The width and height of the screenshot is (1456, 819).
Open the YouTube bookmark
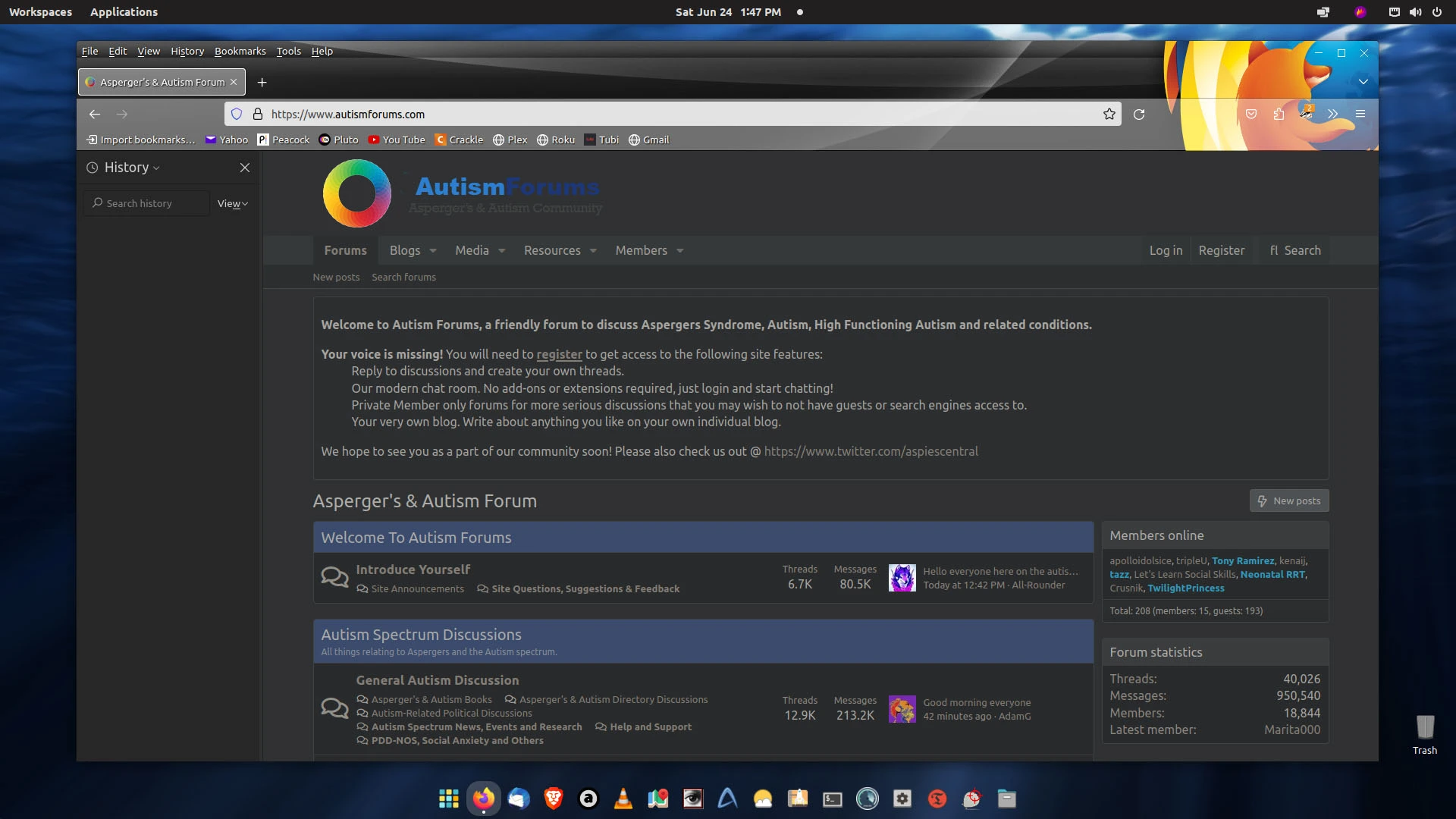coord(397,140)
